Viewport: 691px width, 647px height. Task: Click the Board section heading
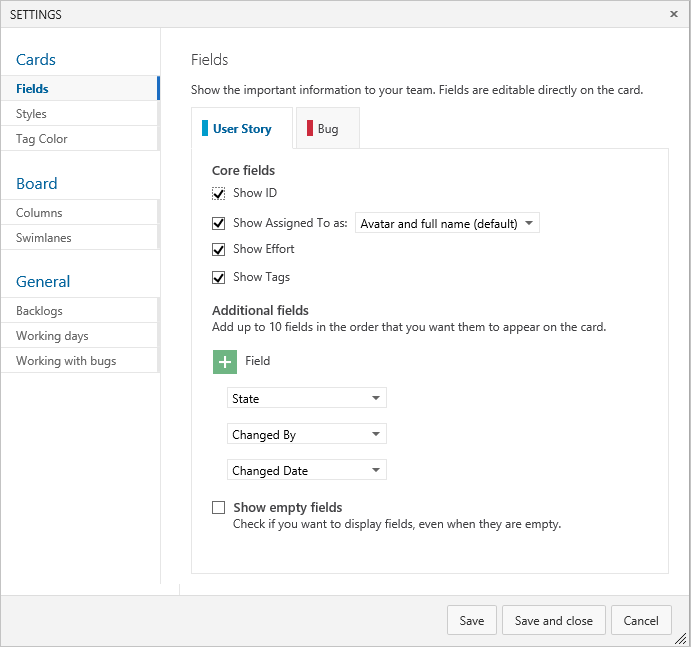pos(37,183)
